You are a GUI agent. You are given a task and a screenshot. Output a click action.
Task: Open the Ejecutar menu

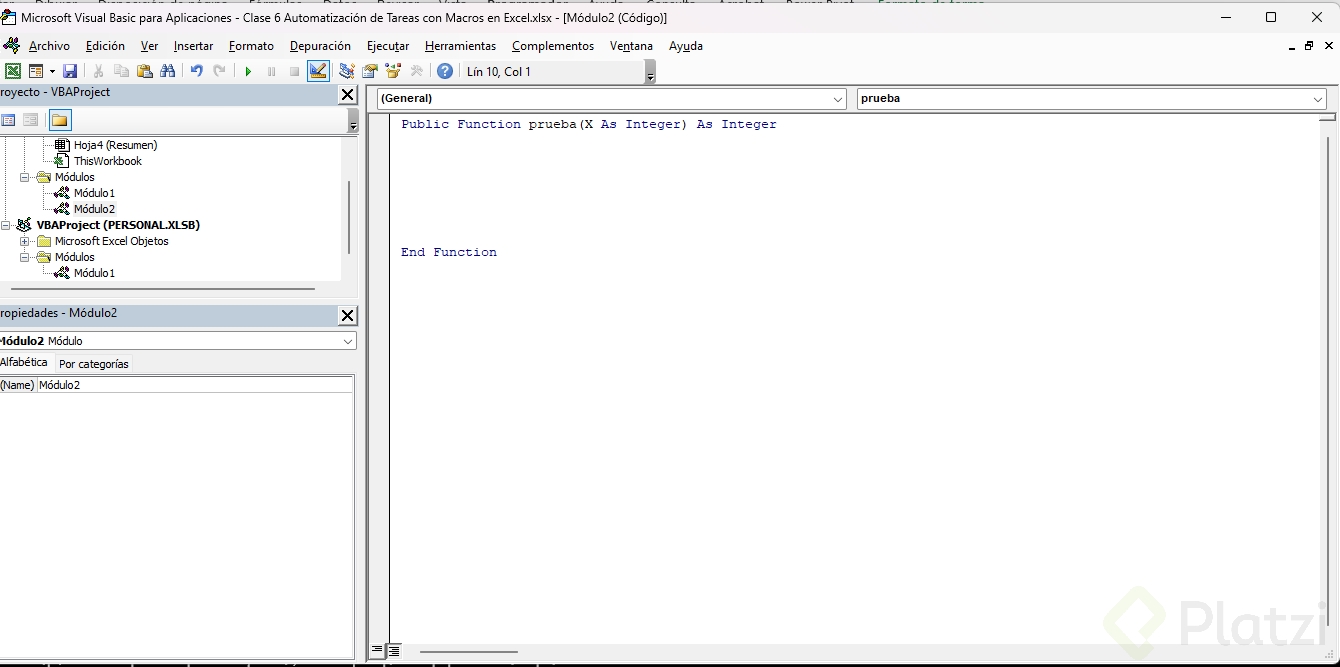[388, 46]
